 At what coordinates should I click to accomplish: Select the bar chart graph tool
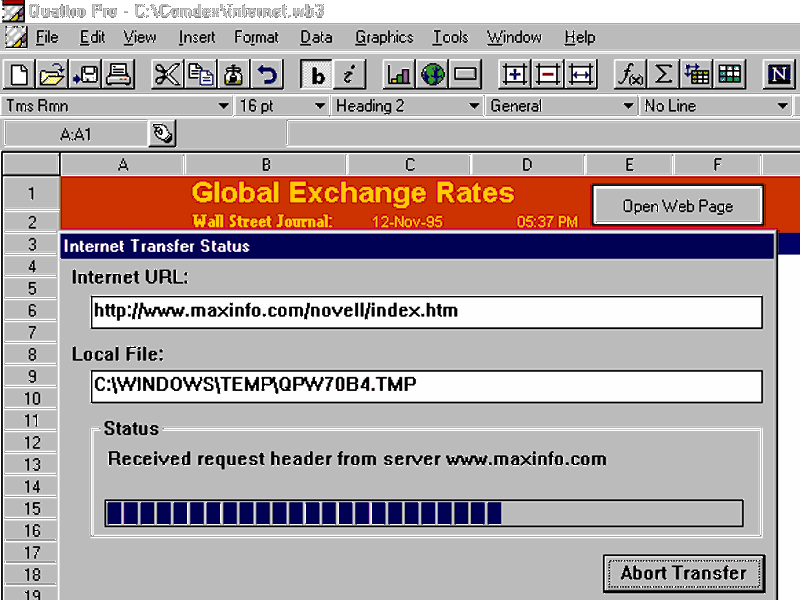(398, 75)
